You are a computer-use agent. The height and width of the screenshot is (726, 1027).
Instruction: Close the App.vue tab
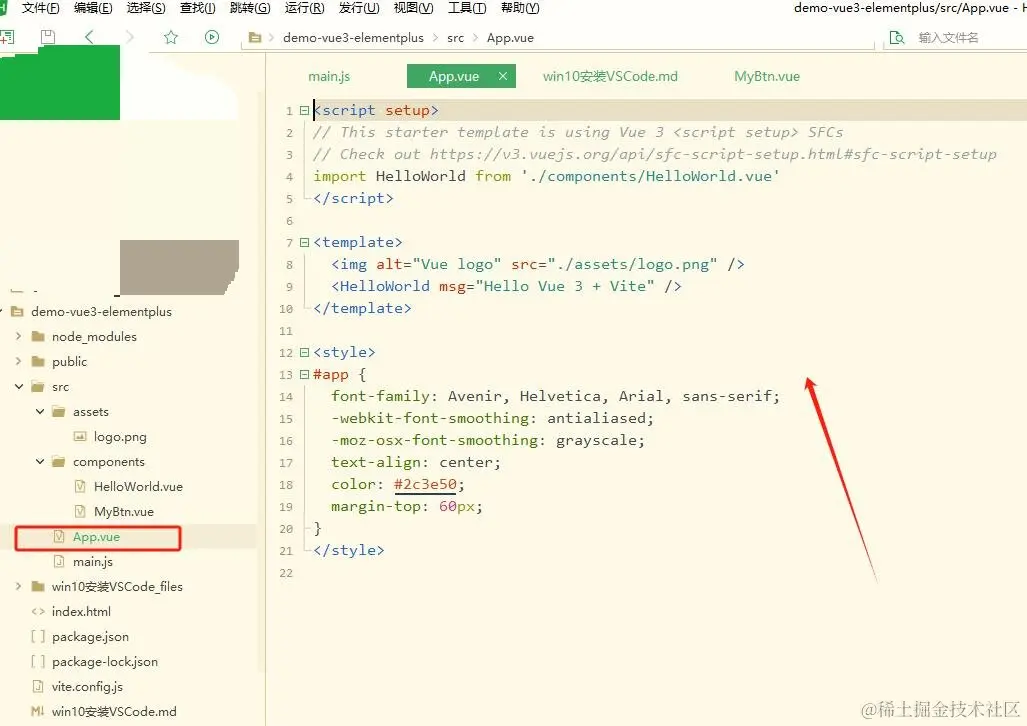point(503,76)
